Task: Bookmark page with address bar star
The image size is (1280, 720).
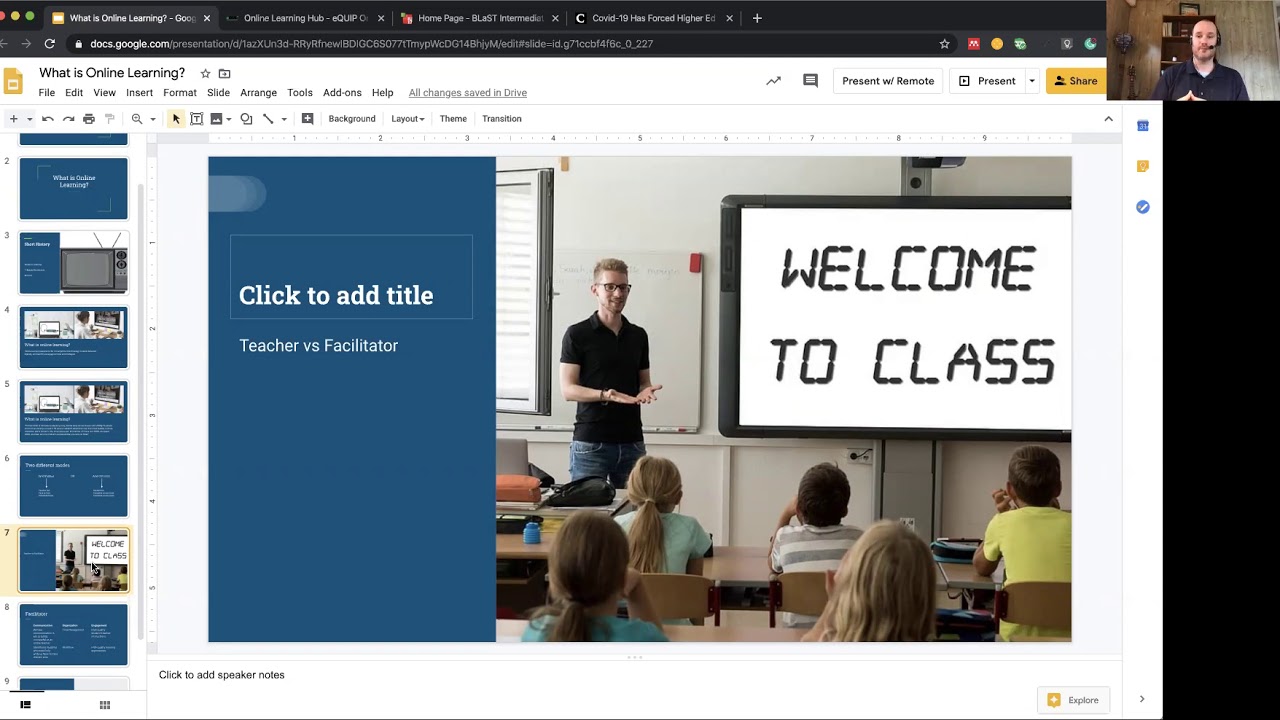Action: (944, 44)
